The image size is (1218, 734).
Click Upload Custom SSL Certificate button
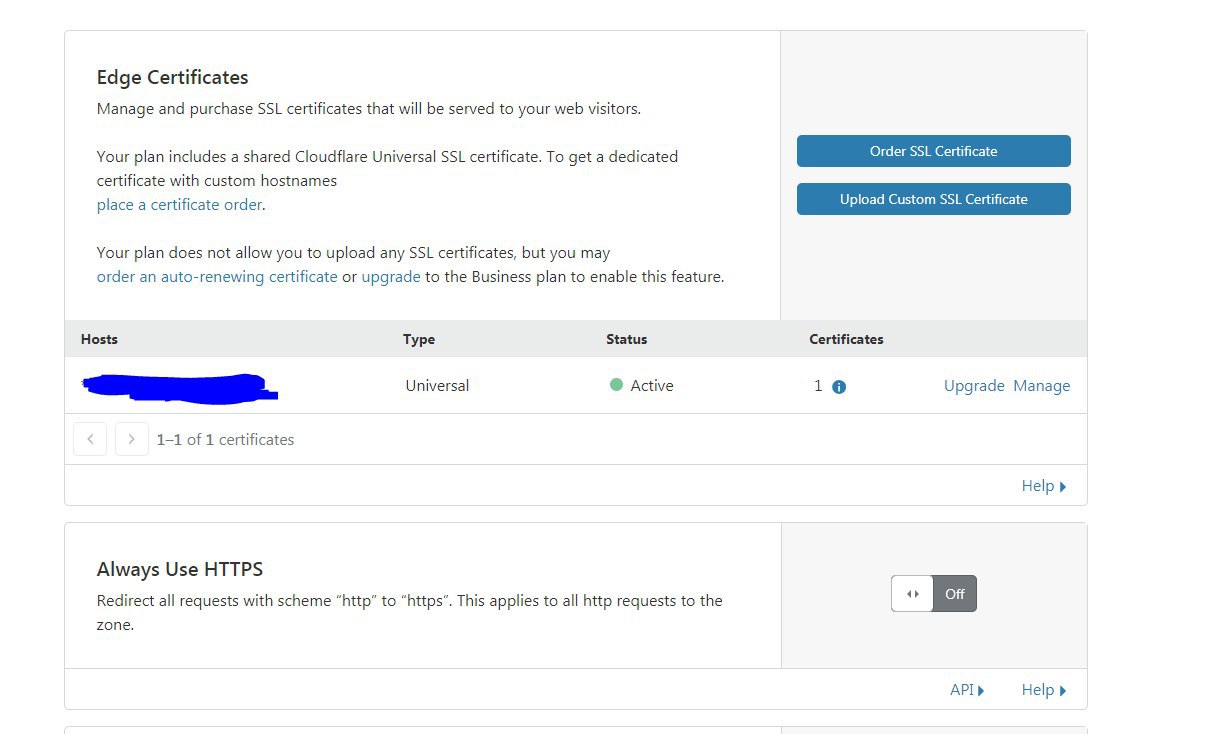coord(934,199)
